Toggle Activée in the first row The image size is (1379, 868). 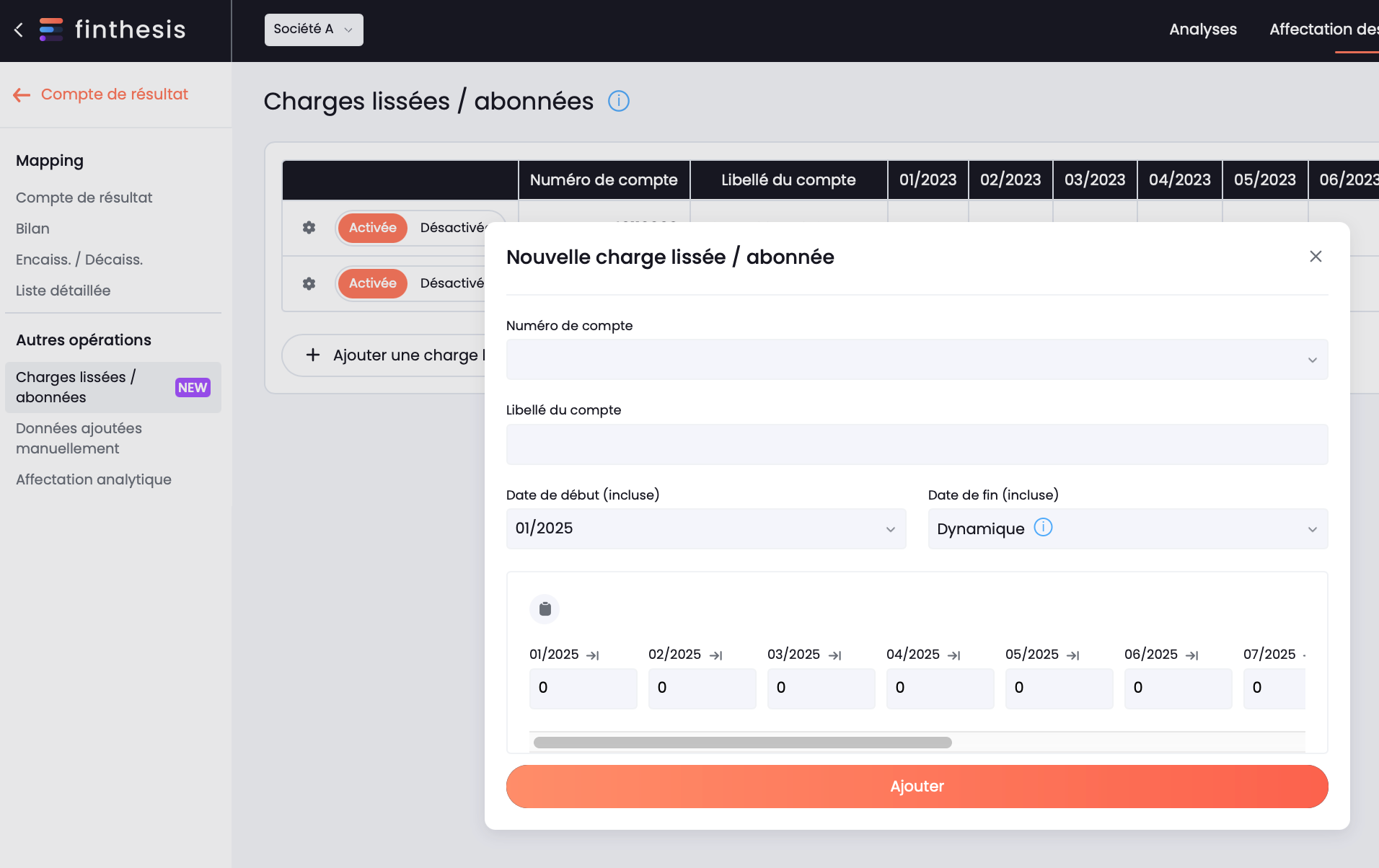pyautogui.click(x=373, y=228)
